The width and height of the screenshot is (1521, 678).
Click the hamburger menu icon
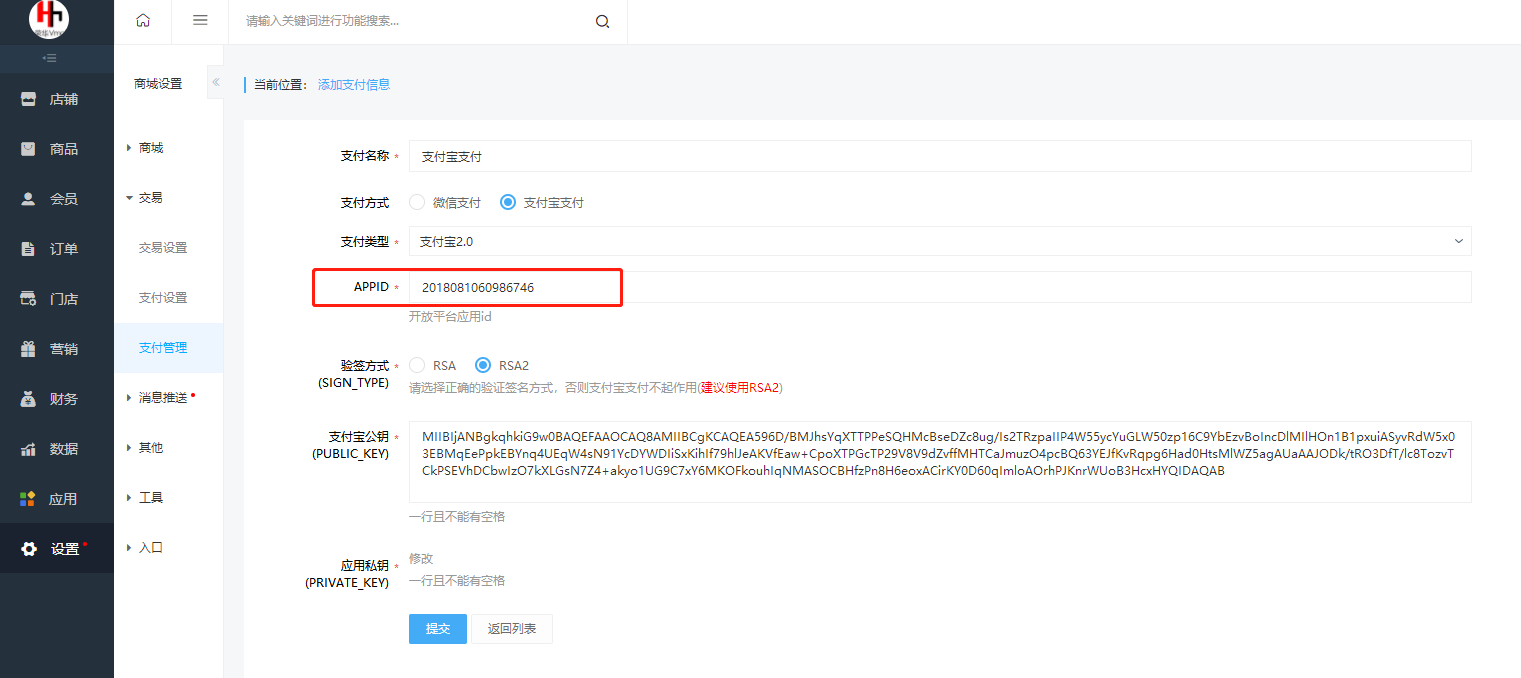tap(200, 21)
